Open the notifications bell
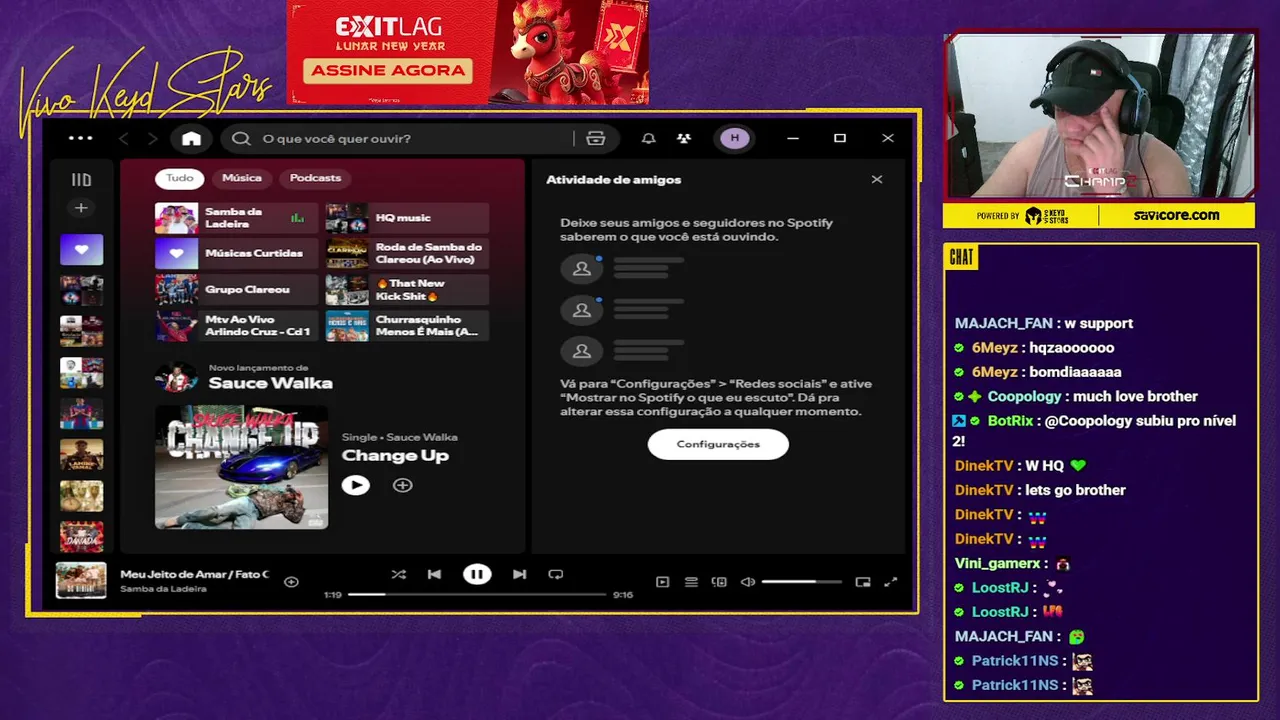Screen dimensions: 1280x720 648,138
